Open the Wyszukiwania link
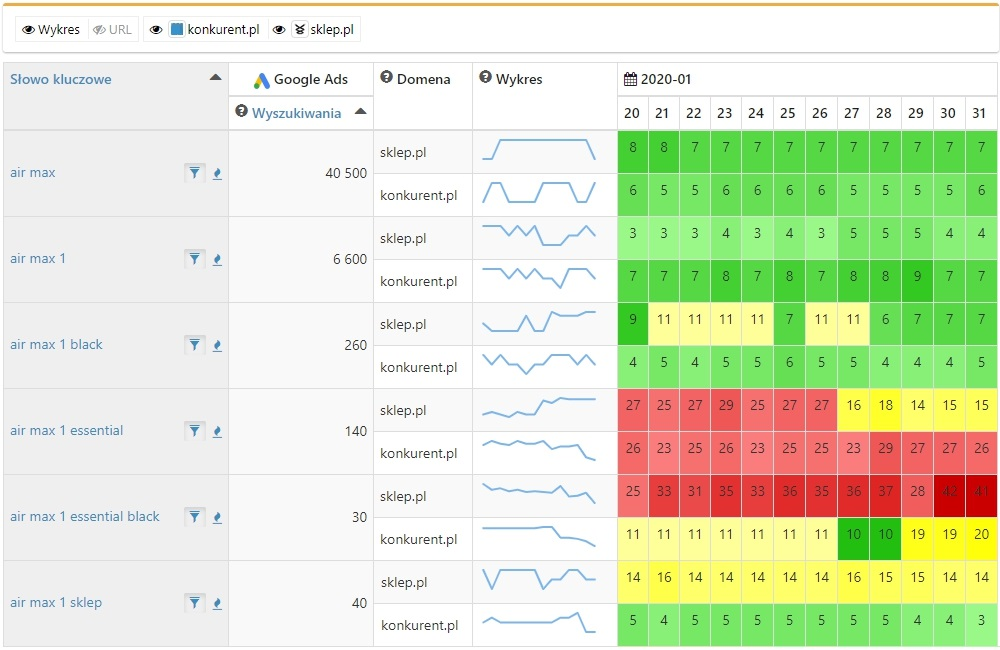The image size is (1000, 650). click(x=296, y=113)
